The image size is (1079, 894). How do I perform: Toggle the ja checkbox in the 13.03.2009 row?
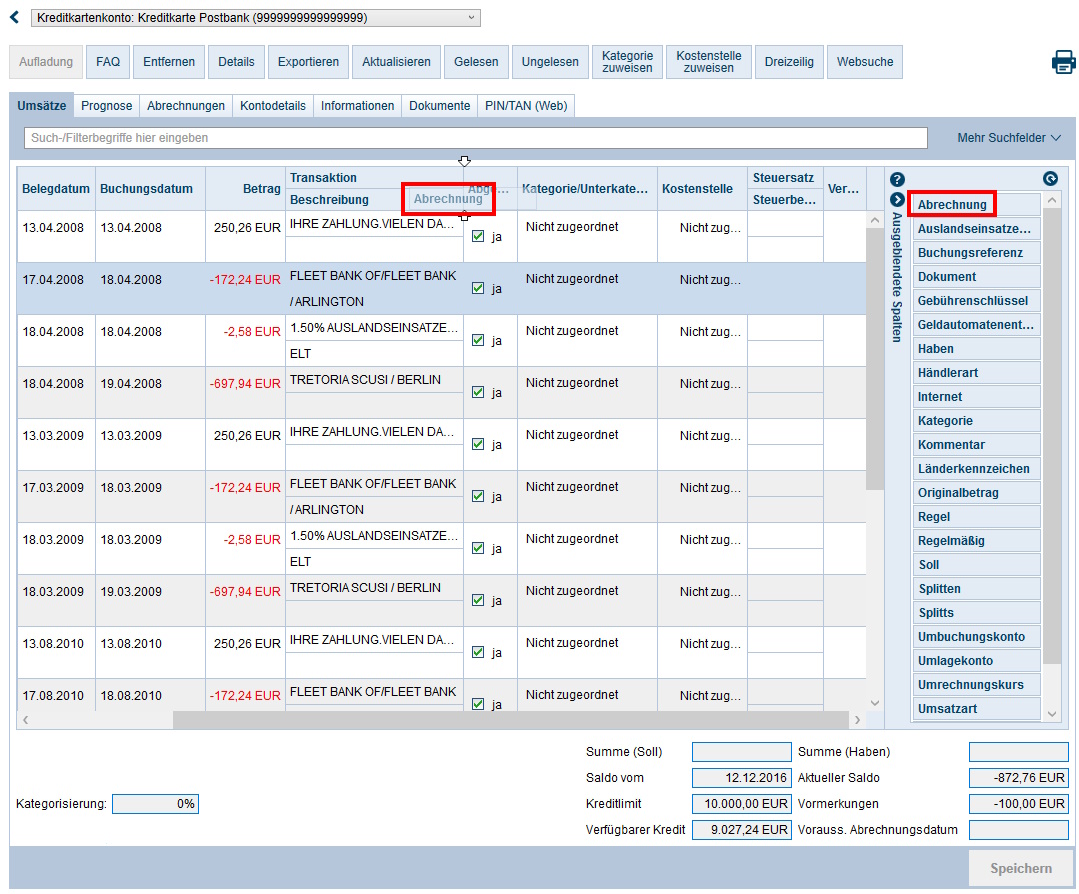click(x=478, y=444)
